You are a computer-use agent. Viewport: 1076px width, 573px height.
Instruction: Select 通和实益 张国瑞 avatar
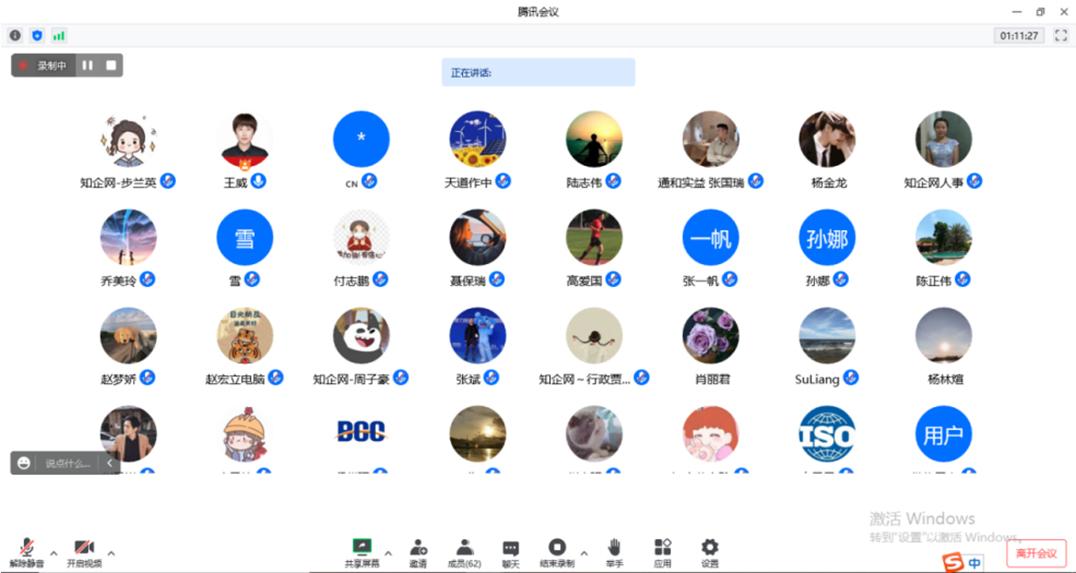click(711, 139)
